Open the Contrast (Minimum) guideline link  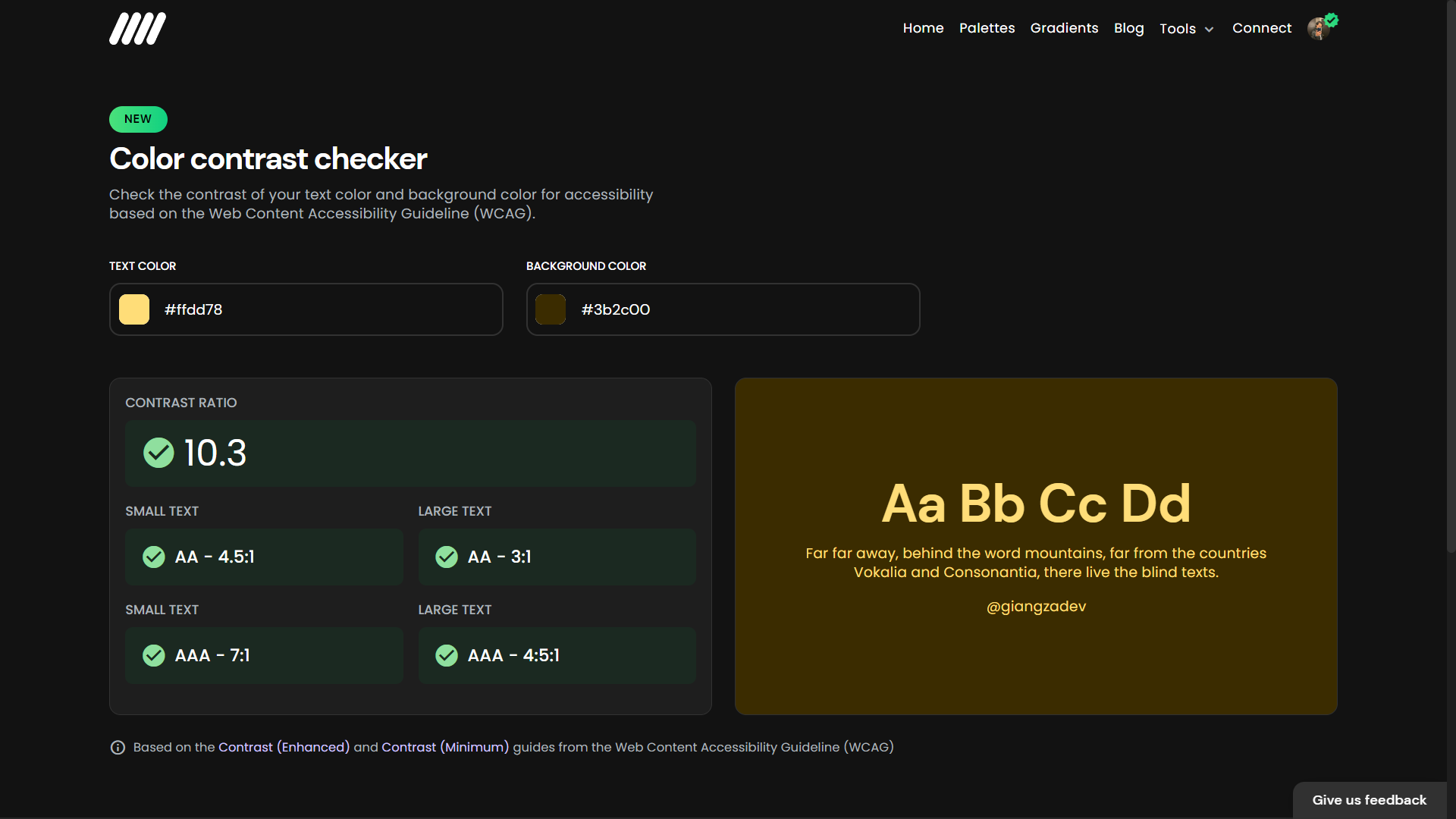pos(445,747)
